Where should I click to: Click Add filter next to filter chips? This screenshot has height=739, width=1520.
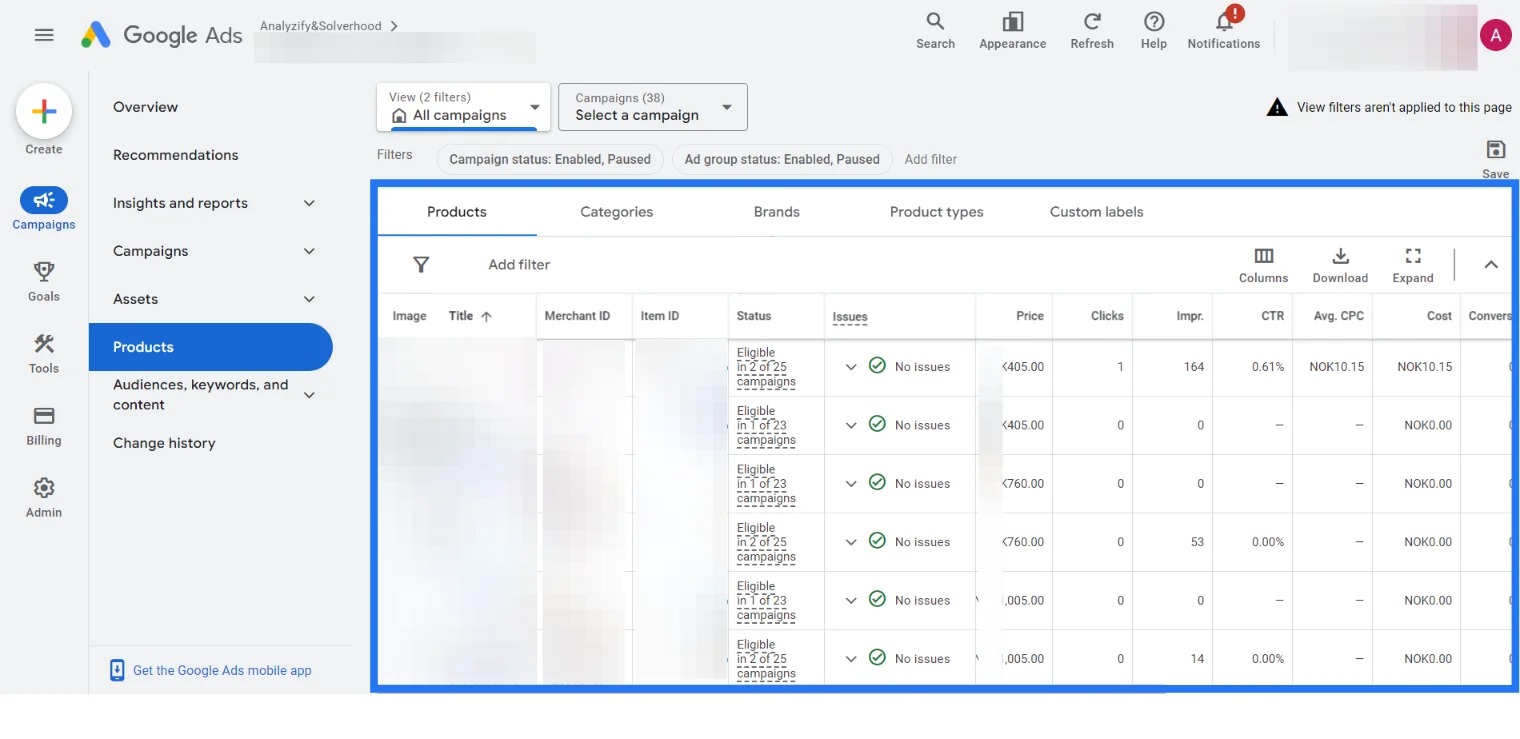coord(931,159)
